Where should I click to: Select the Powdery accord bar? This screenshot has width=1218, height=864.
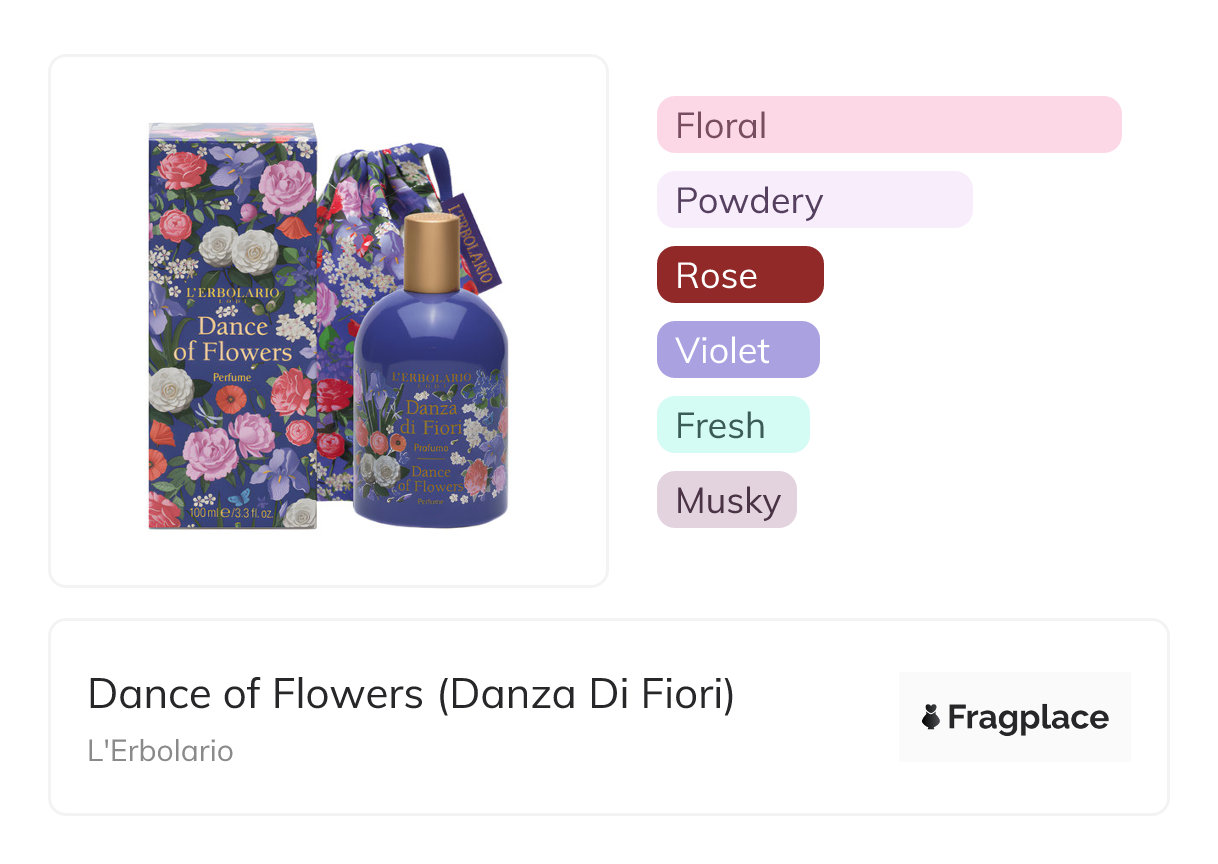click(814, 200)
